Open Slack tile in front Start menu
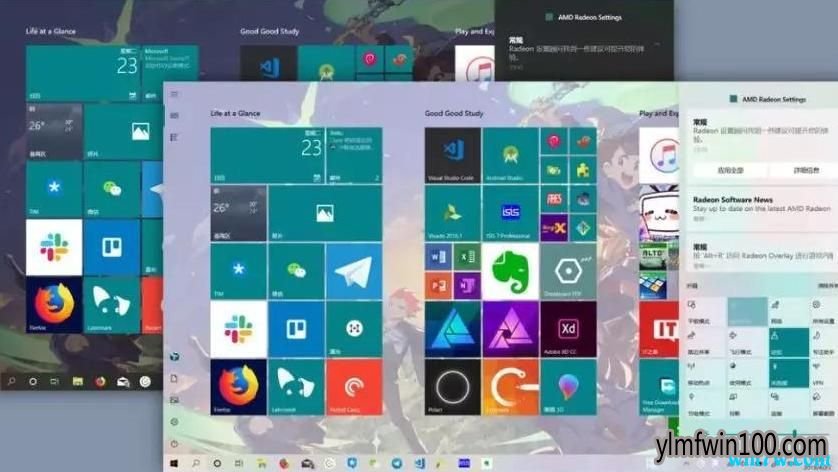838x472 pixels. click(238, 329)
